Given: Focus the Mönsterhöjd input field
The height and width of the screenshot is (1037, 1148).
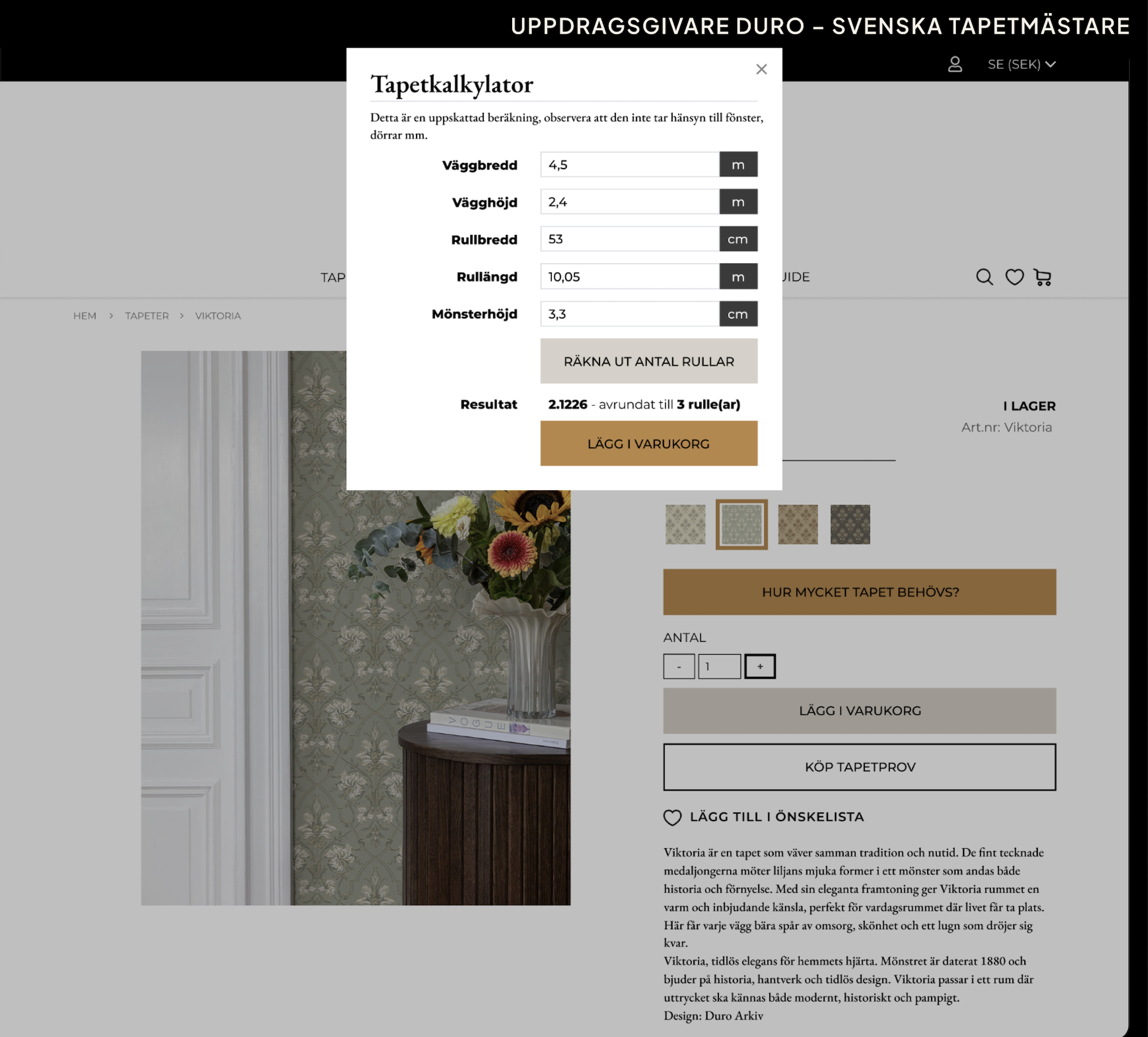Looking at the screenshot, I should pyautogui.click(x=629, y=313).
